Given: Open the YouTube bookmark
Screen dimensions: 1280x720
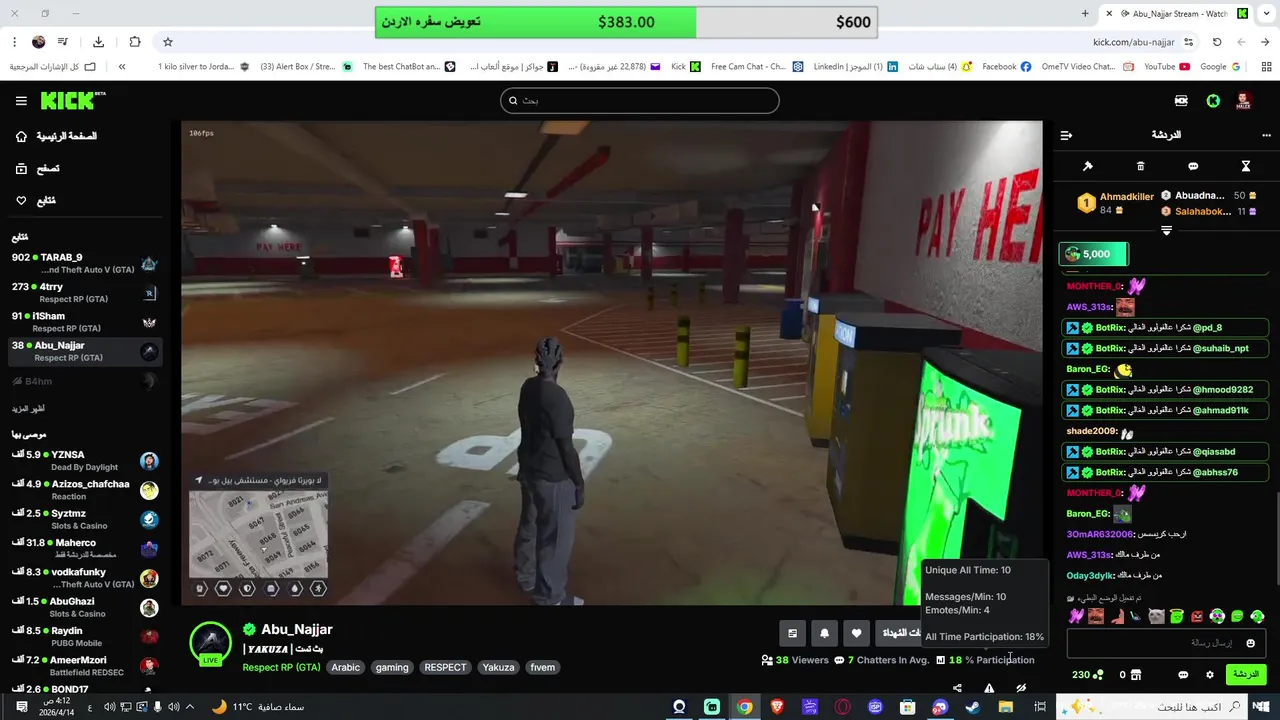Looking at the screenshot, I should click(x=1166, y=66).
